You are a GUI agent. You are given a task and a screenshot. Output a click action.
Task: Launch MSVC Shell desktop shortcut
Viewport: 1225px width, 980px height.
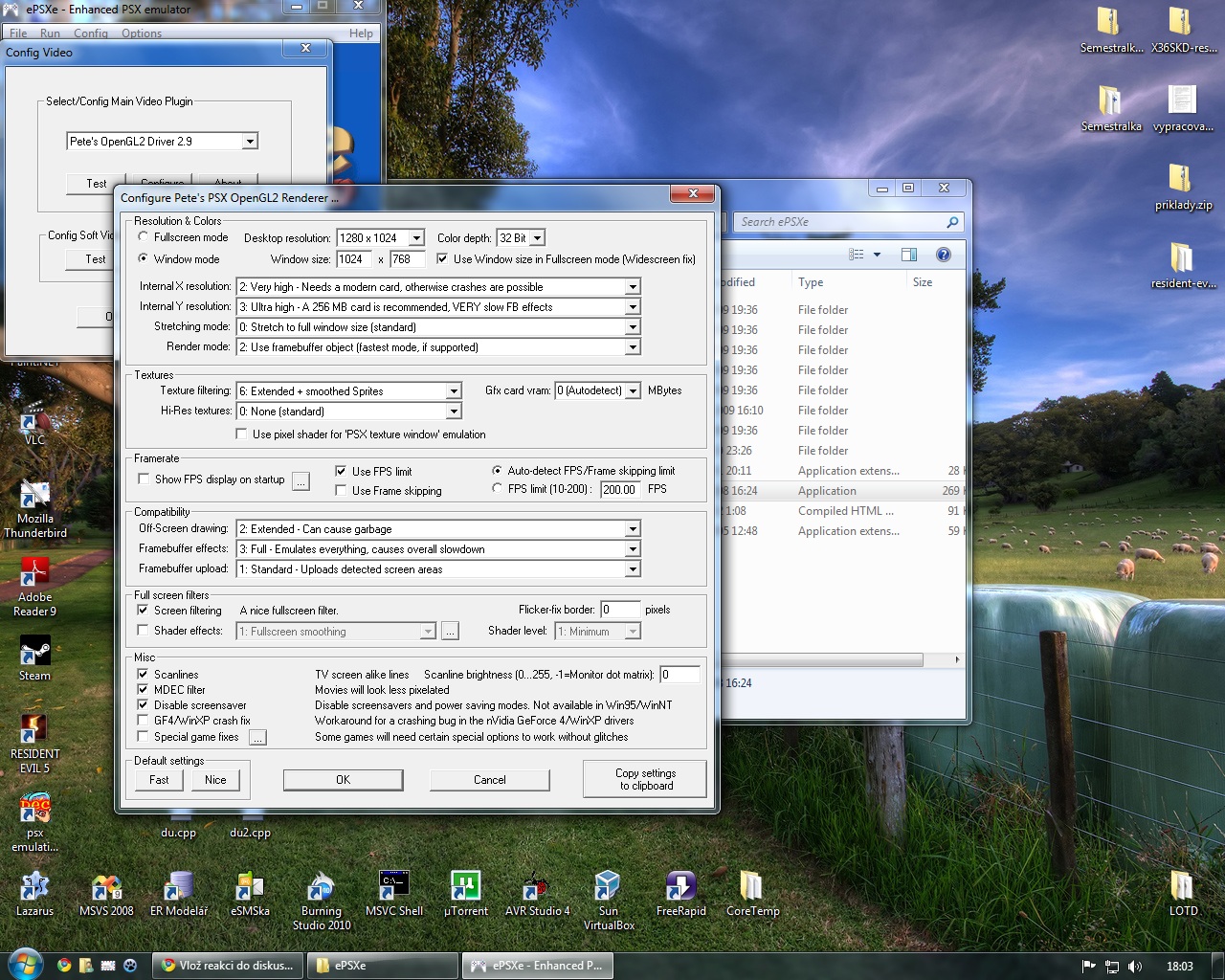393,894
